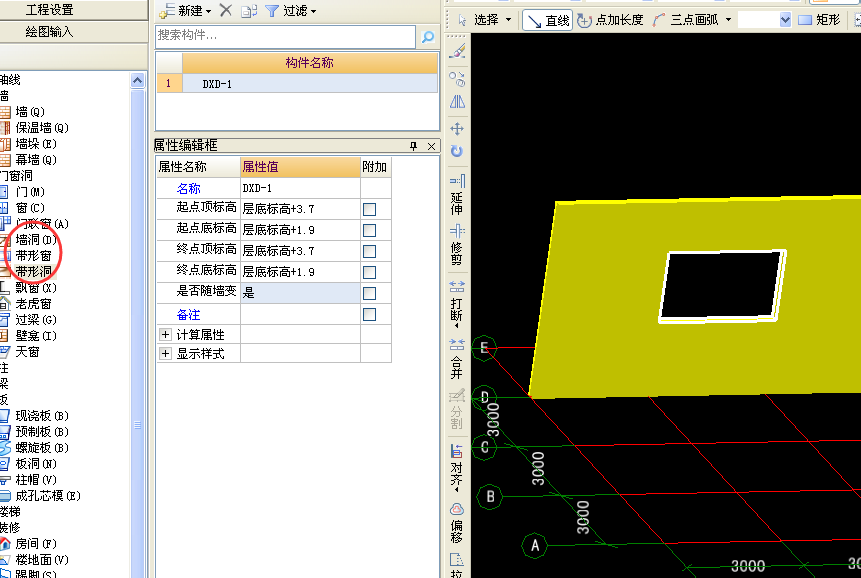The width and height of the screenshot is (861, 578).
Task: Expand the 显示样式 section
Action: [x=165, y=353]
